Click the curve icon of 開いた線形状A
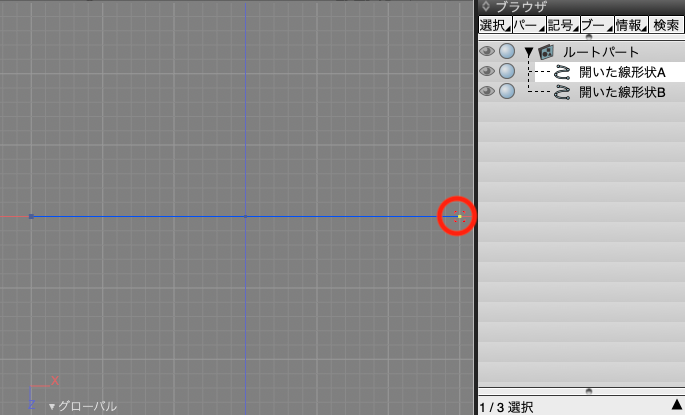 tap(562, 72)
